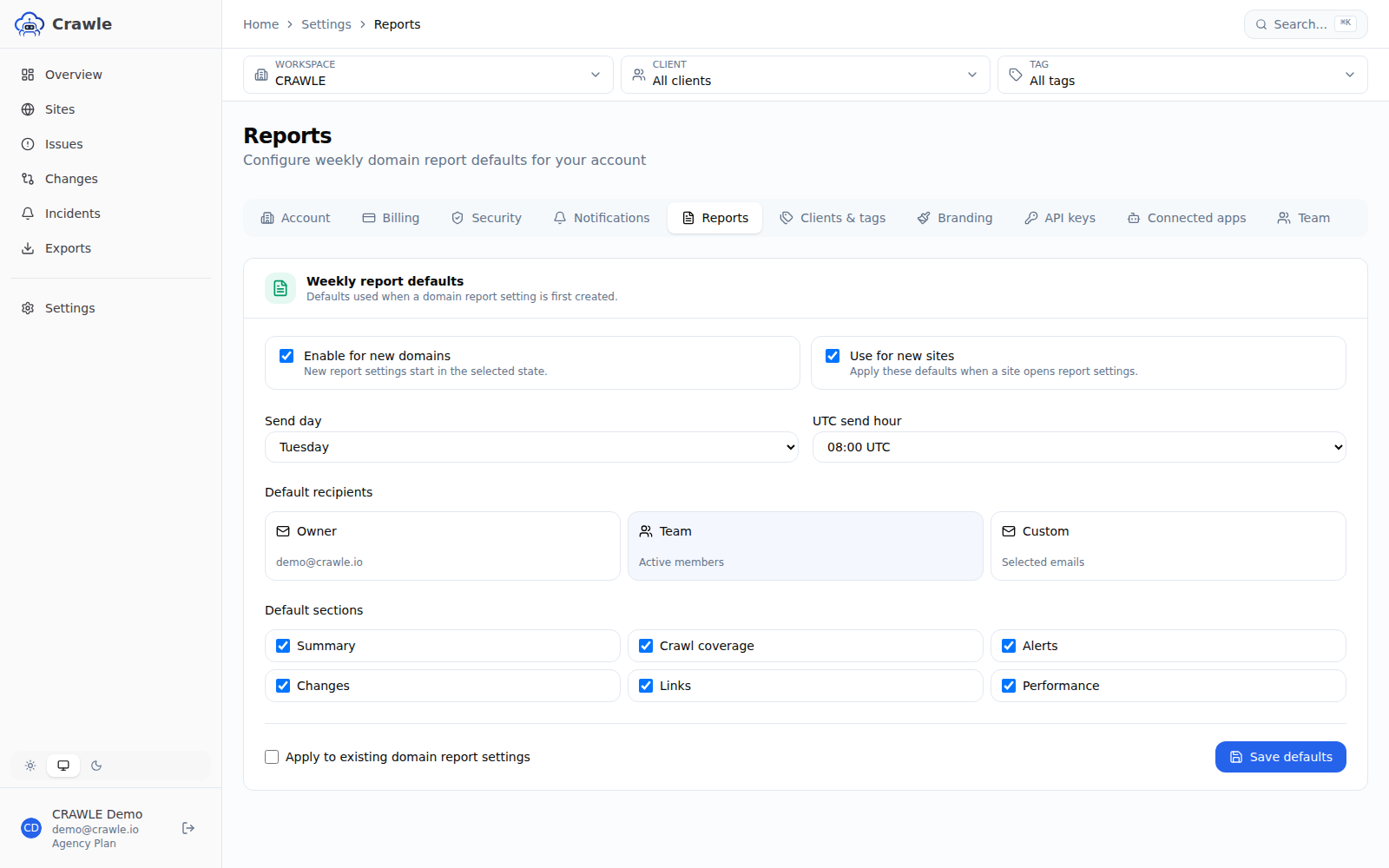Screen dimensions: 1389x868
Task: Select the Incidents bell icon
Action: pos(28,214)
